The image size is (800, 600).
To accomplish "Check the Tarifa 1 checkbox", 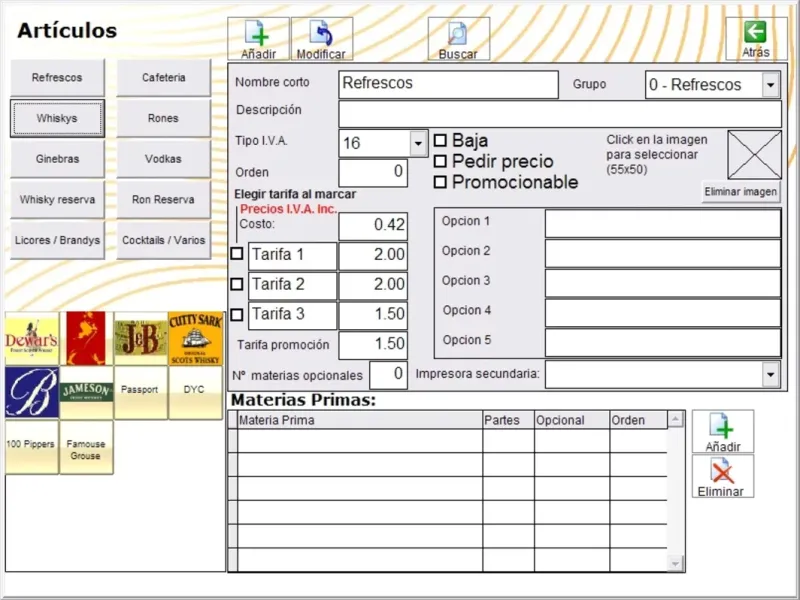I will coord(237,254).
